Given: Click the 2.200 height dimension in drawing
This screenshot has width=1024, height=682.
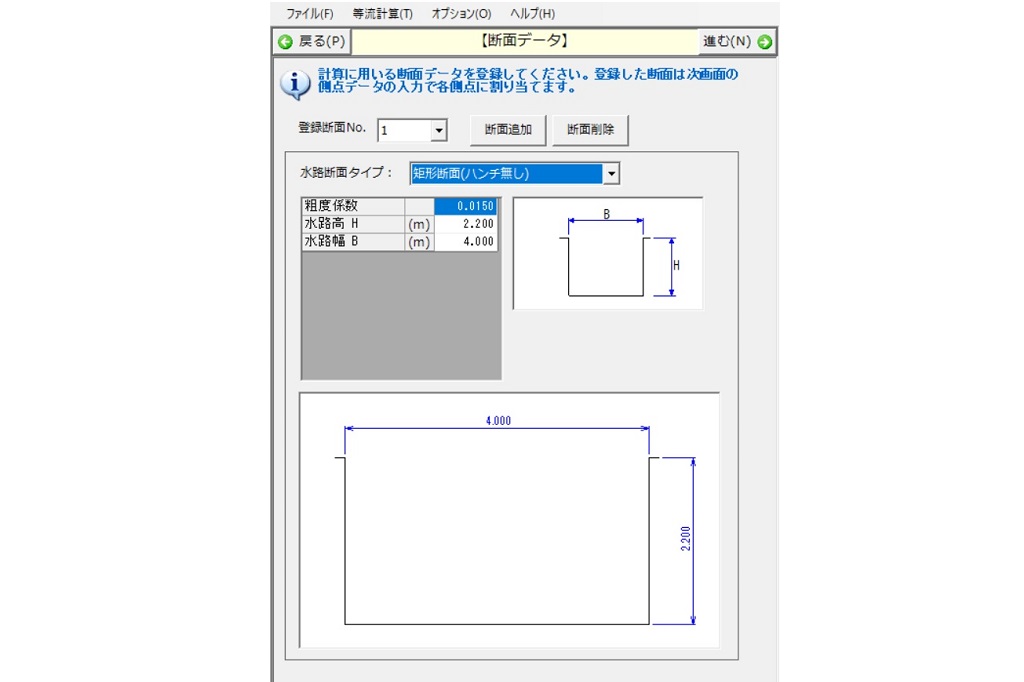Looking at the screenshot, I should [685, 539].
